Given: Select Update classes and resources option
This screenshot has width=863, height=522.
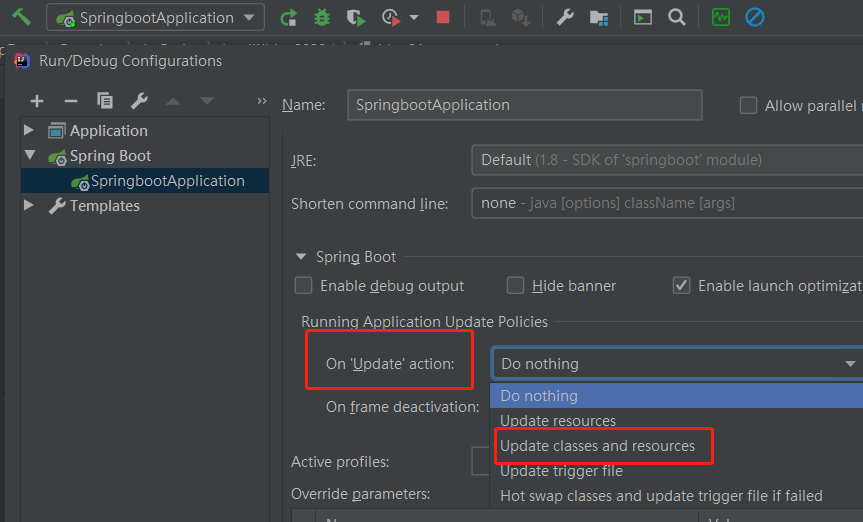Looking at the screenshot, I should [676, 446].
